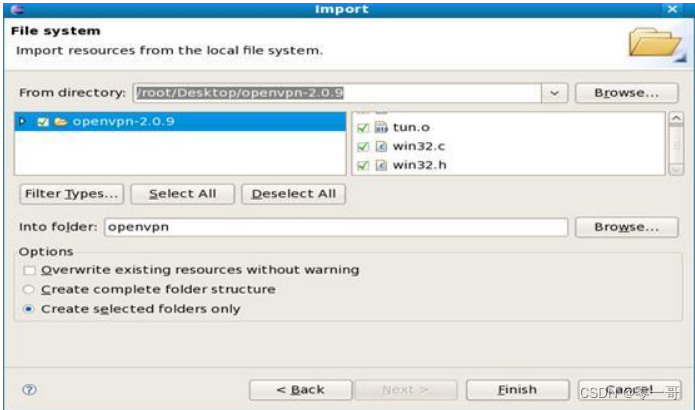The height and width of the screenshot is (410, 695).
Task: Click the Deselect All button
Action: click(293, 194)
